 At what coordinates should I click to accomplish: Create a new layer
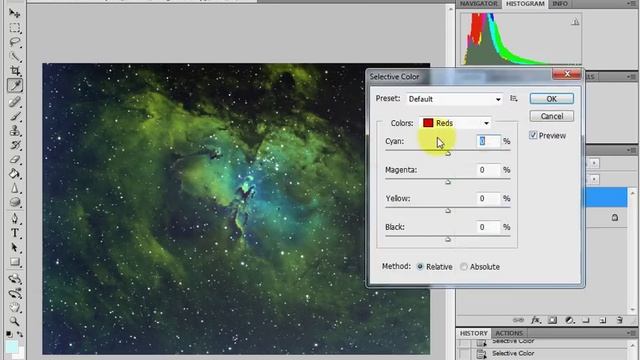[x=603, y=320]
